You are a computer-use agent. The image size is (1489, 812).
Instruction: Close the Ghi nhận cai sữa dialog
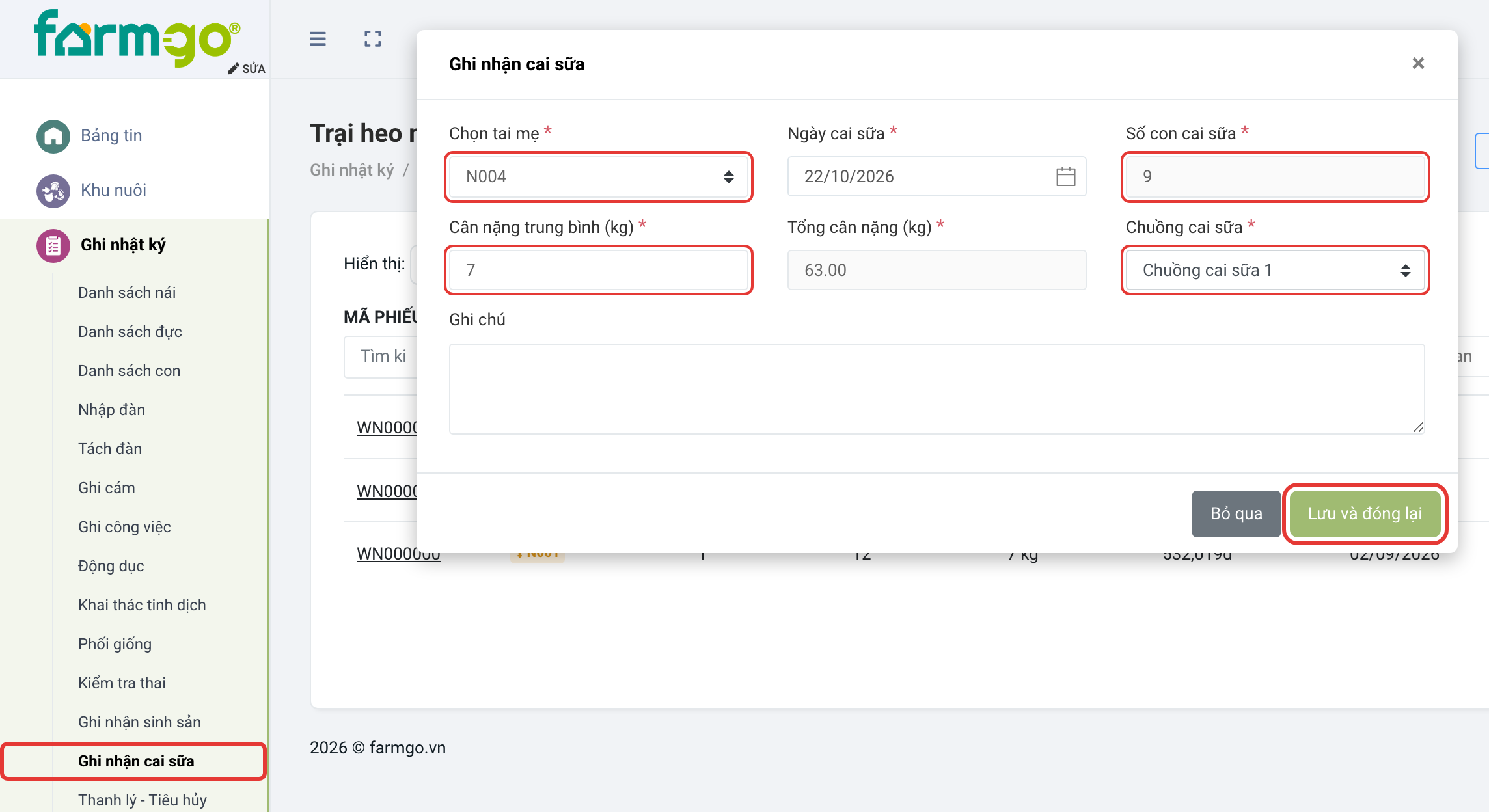pyautogui.click(x=1418, y=63)
